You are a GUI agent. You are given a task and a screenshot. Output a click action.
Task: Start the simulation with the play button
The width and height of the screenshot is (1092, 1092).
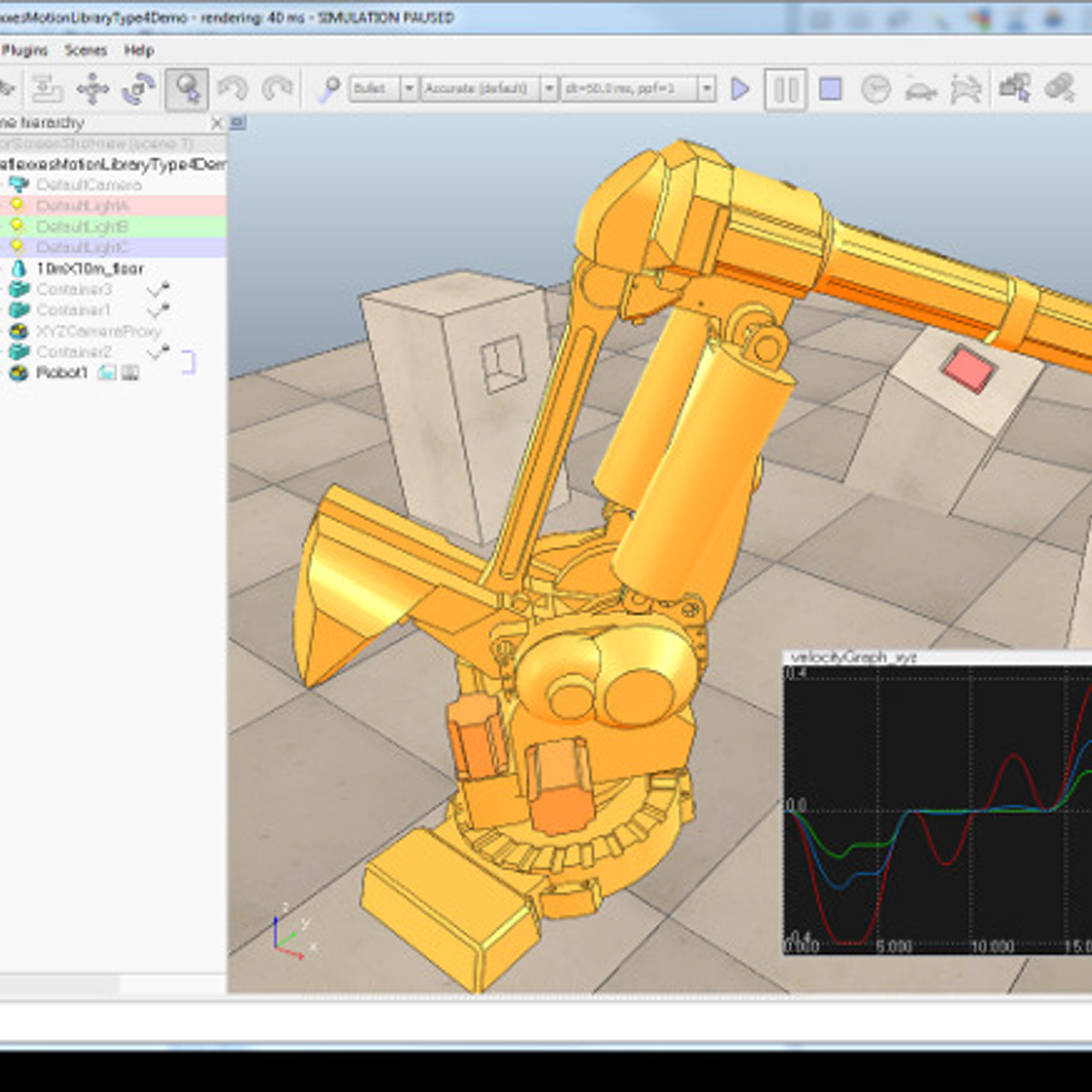point(740,89)
